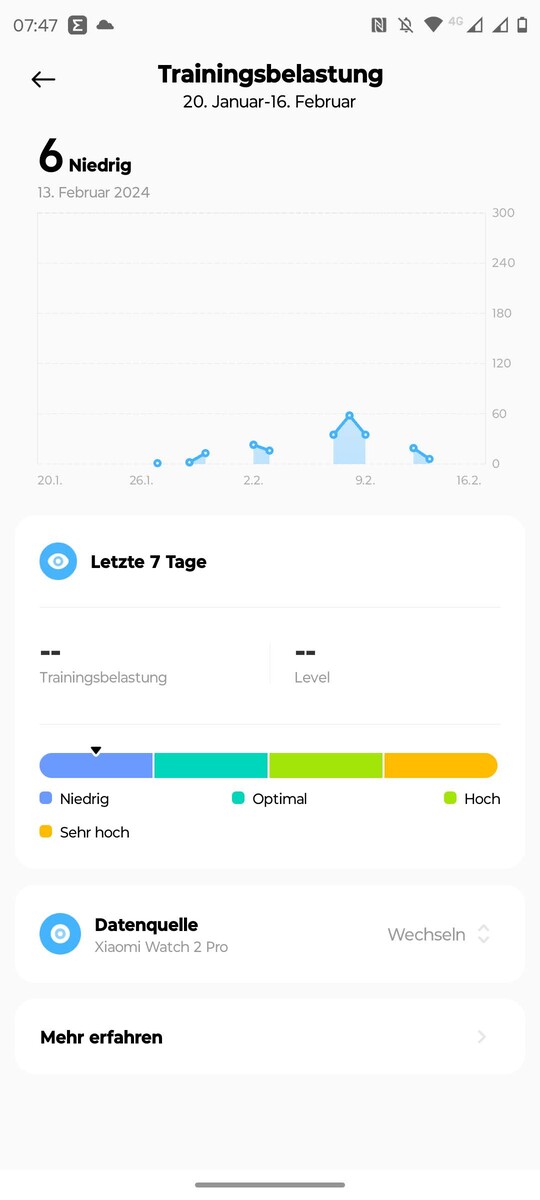
Task: Open the Wechseln data source selector
Action: 439,934
